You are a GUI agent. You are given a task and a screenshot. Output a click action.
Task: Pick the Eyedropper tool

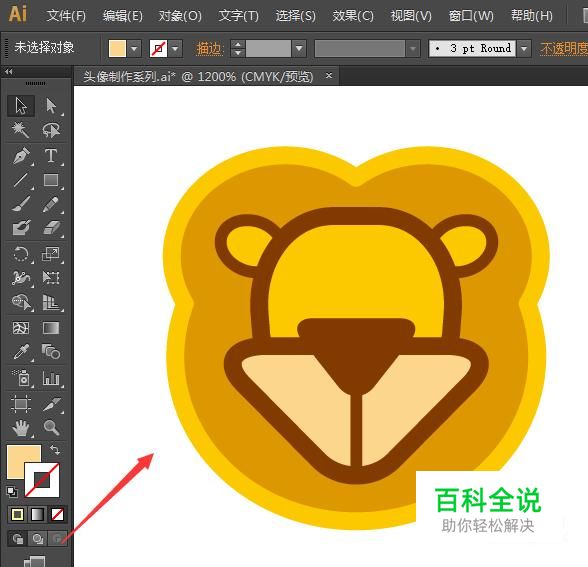(21, 352)
